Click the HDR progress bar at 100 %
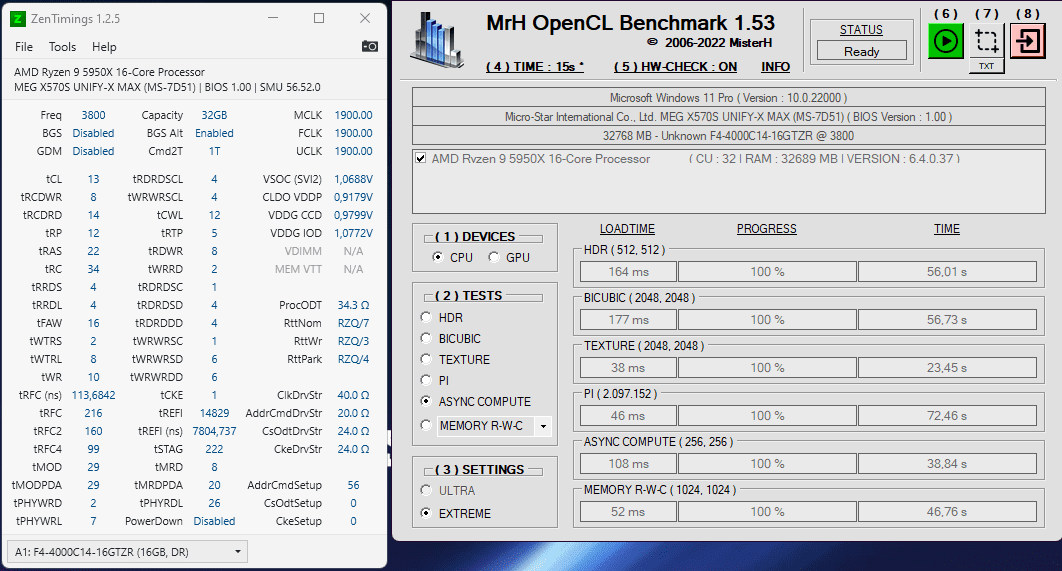This screenshot has width=1062, height=571. click(x=767, y=272)
